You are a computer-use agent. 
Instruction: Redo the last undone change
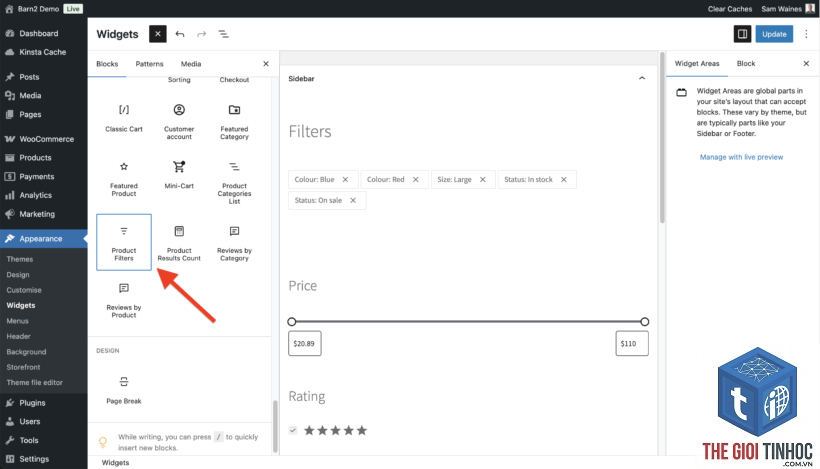coord(201,34)
